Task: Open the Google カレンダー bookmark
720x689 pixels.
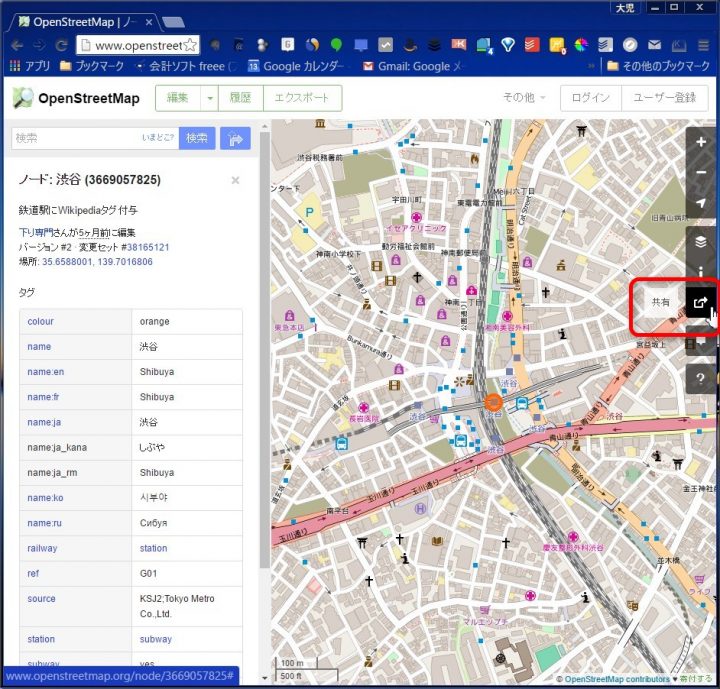Action: [x=296, y=67]
